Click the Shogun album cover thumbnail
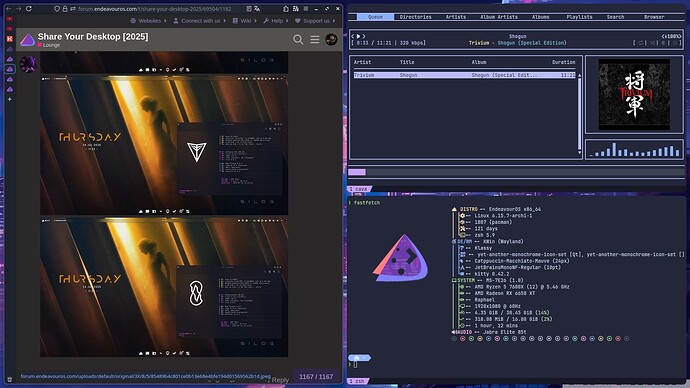 coord(634,95)
